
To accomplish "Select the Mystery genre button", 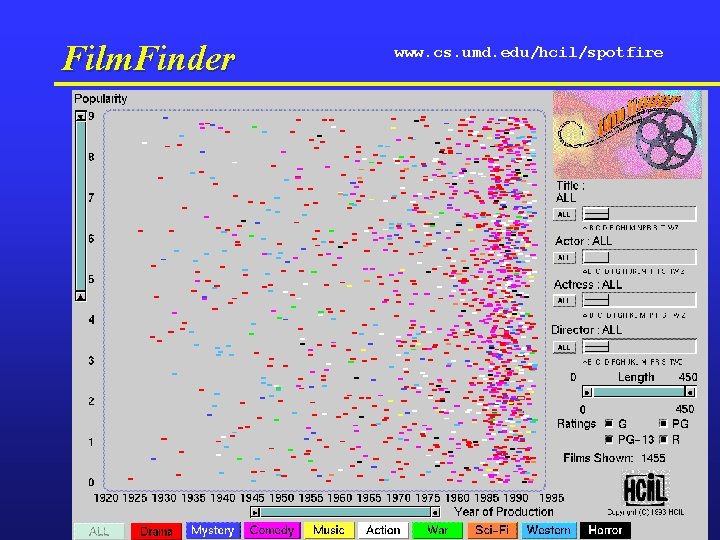I will (213, 530).
